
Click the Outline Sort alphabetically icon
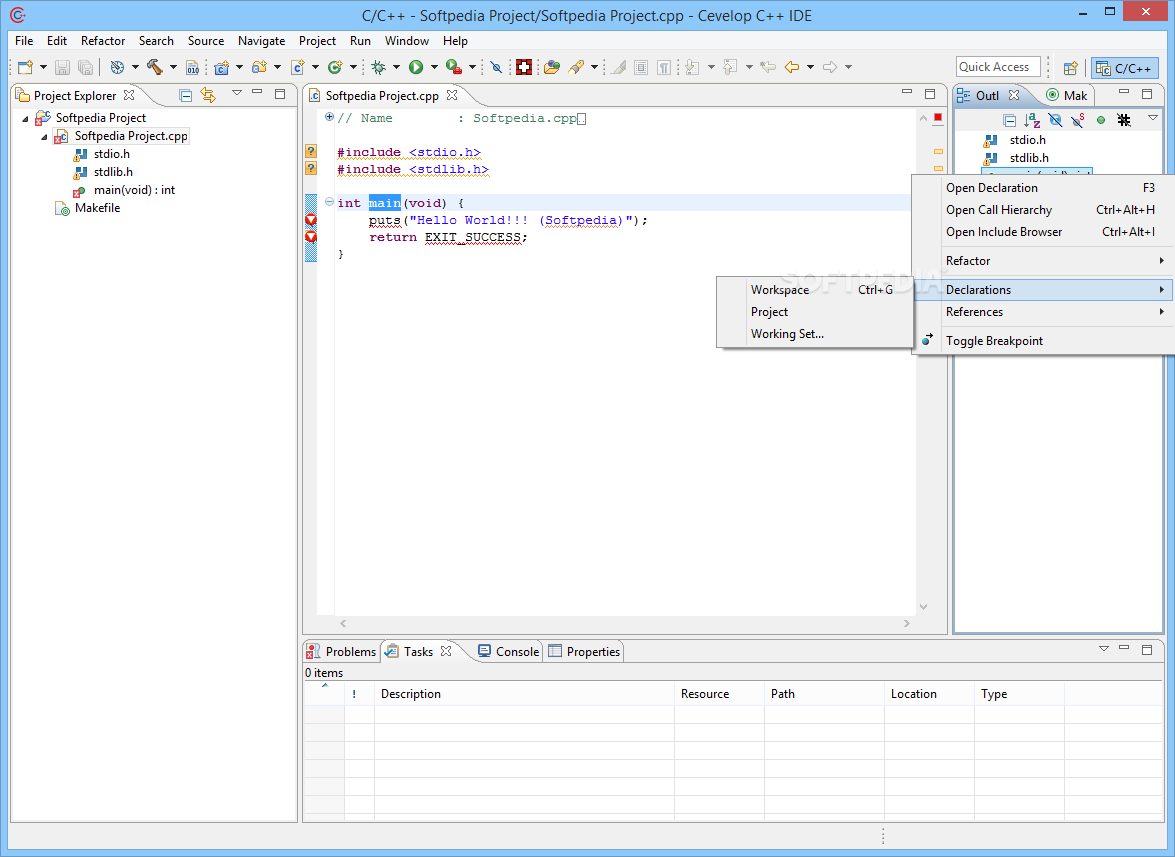[1032, 120]
